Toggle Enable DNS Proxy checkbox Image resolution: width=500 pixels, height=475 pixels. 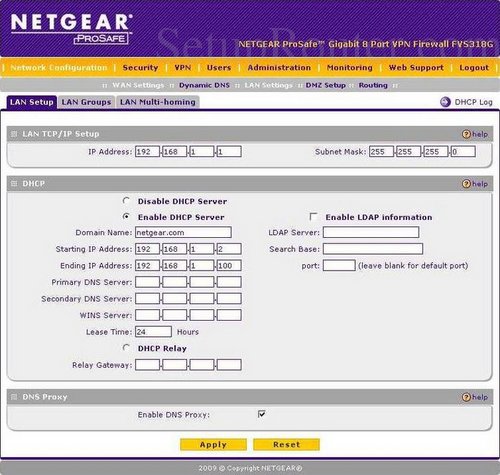coord(262,414)
